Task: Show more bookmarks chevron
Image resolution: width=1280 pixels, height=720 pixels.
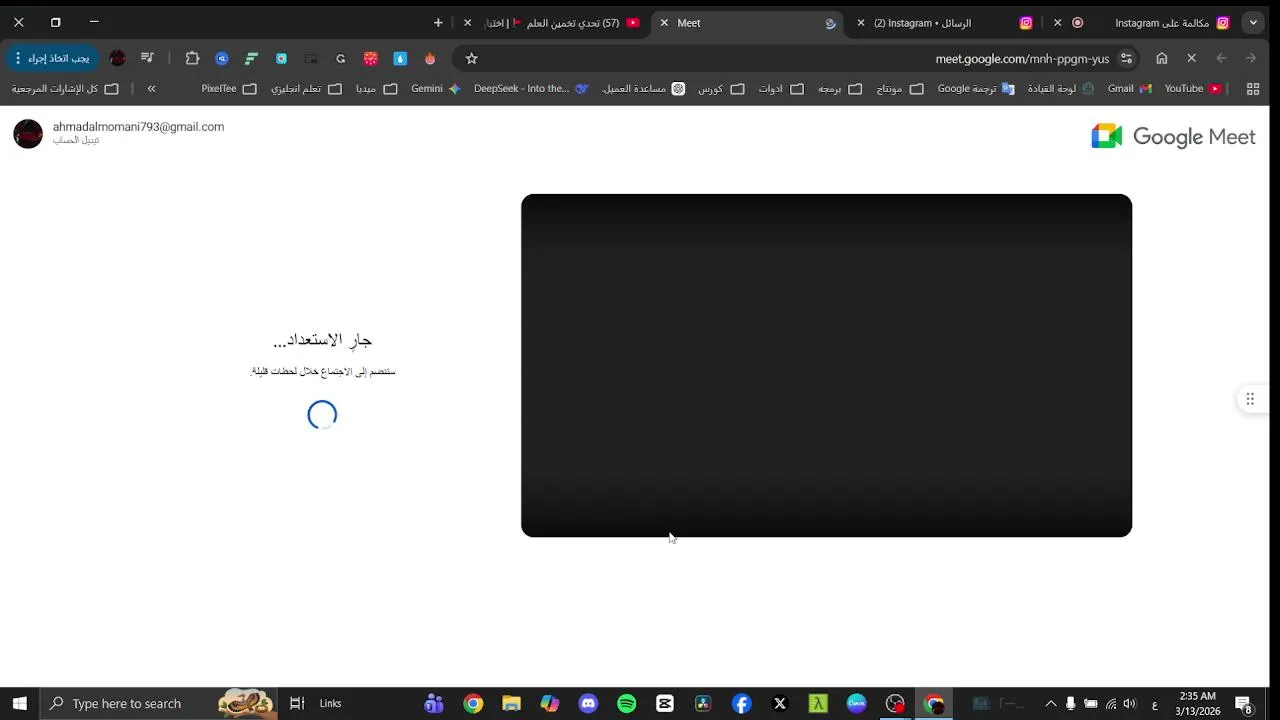Action: (151, 89)
